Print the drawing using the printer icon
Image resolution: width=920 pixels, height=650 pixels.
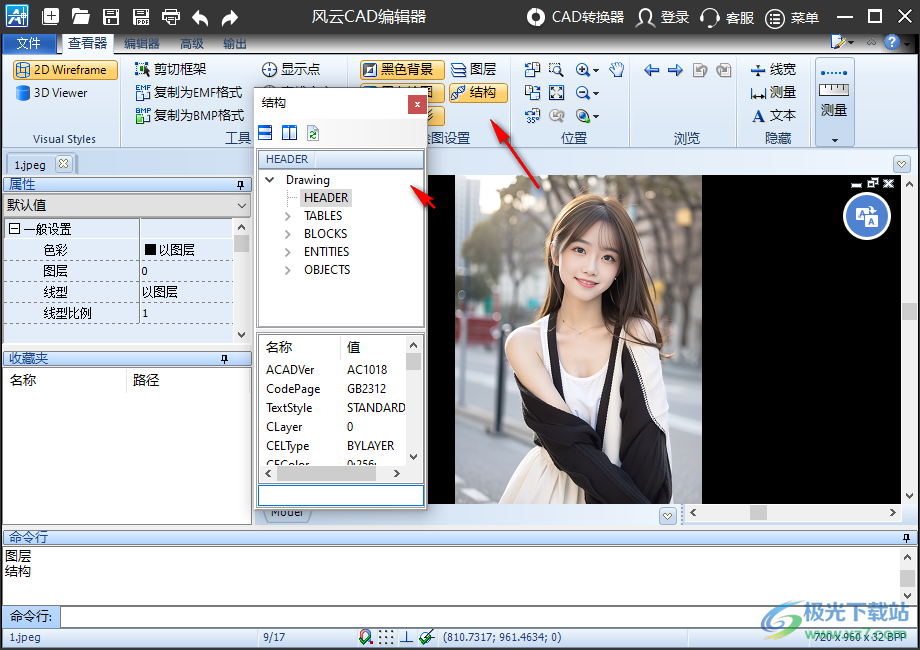171,16
